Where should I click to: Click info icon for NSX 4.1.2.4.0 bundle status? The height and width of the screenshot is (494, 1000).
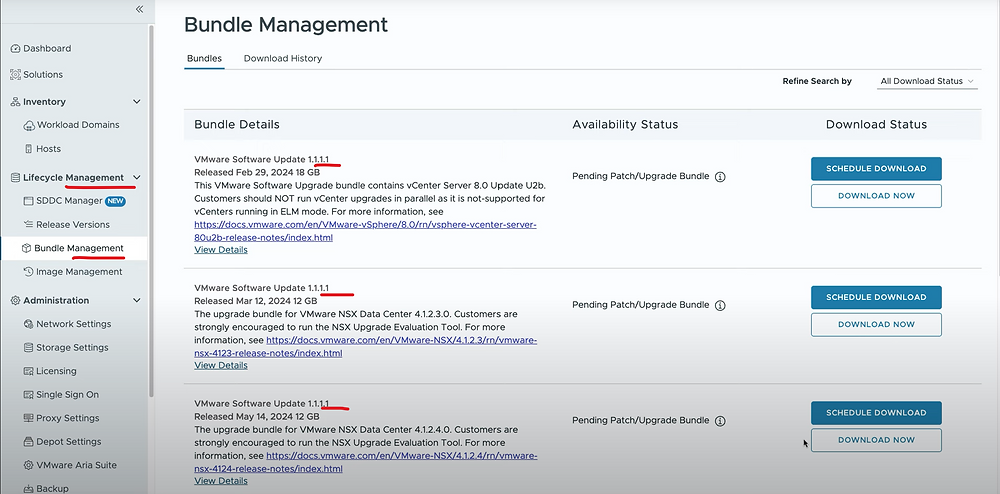[x=720, y=421]
